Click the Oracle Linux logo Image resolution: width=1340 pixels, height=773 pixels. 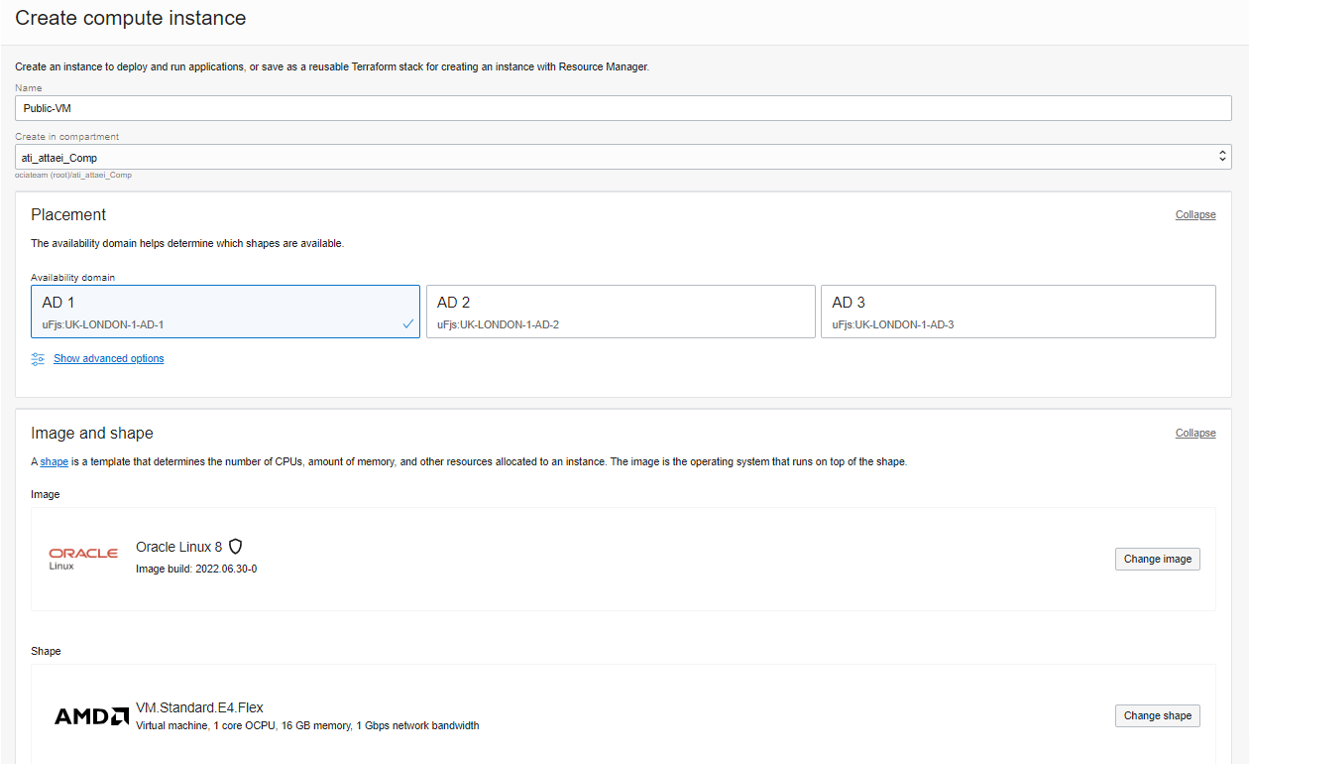click(x=83, y=558)
